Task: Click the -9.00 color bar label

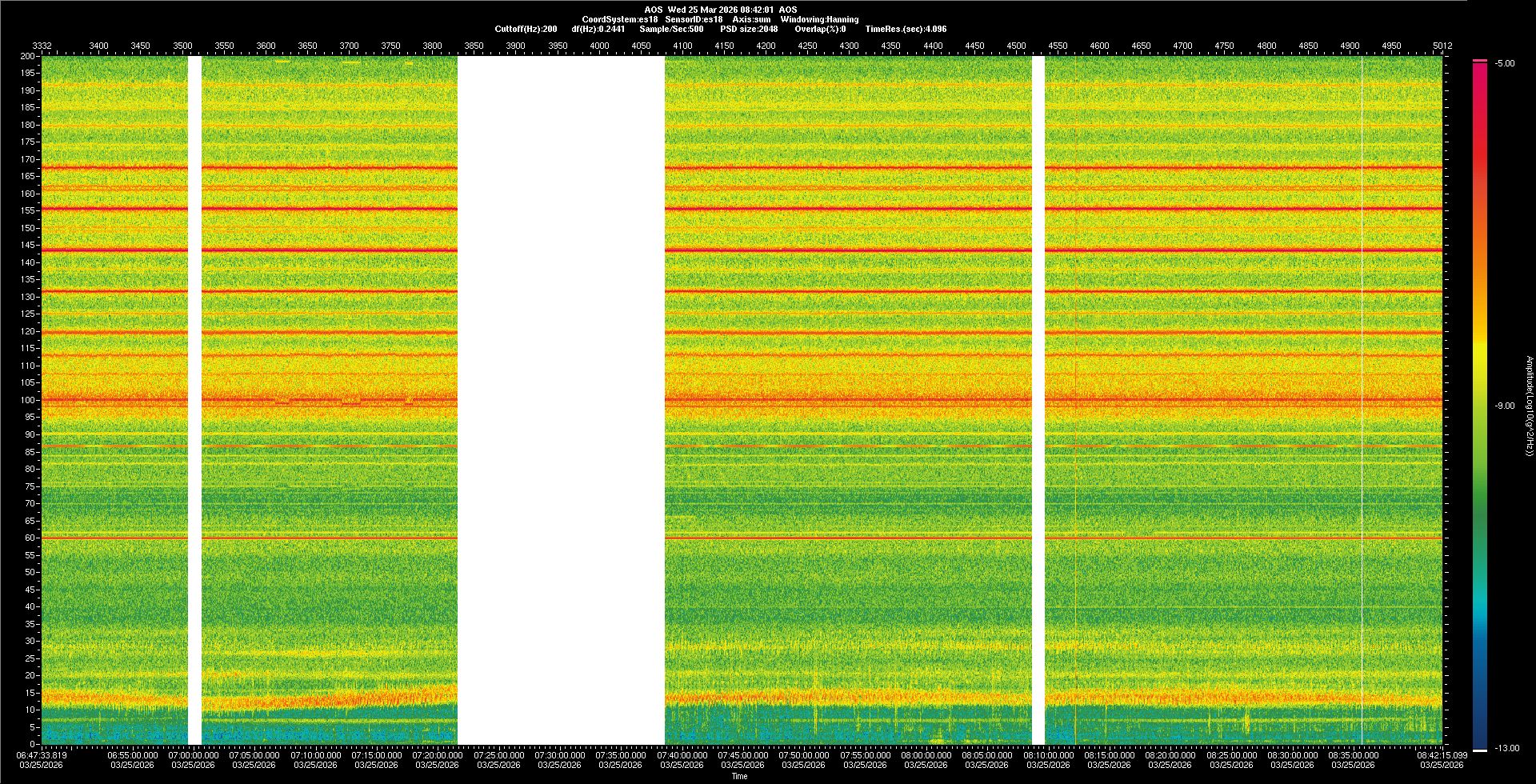Action: [1505, 406]
